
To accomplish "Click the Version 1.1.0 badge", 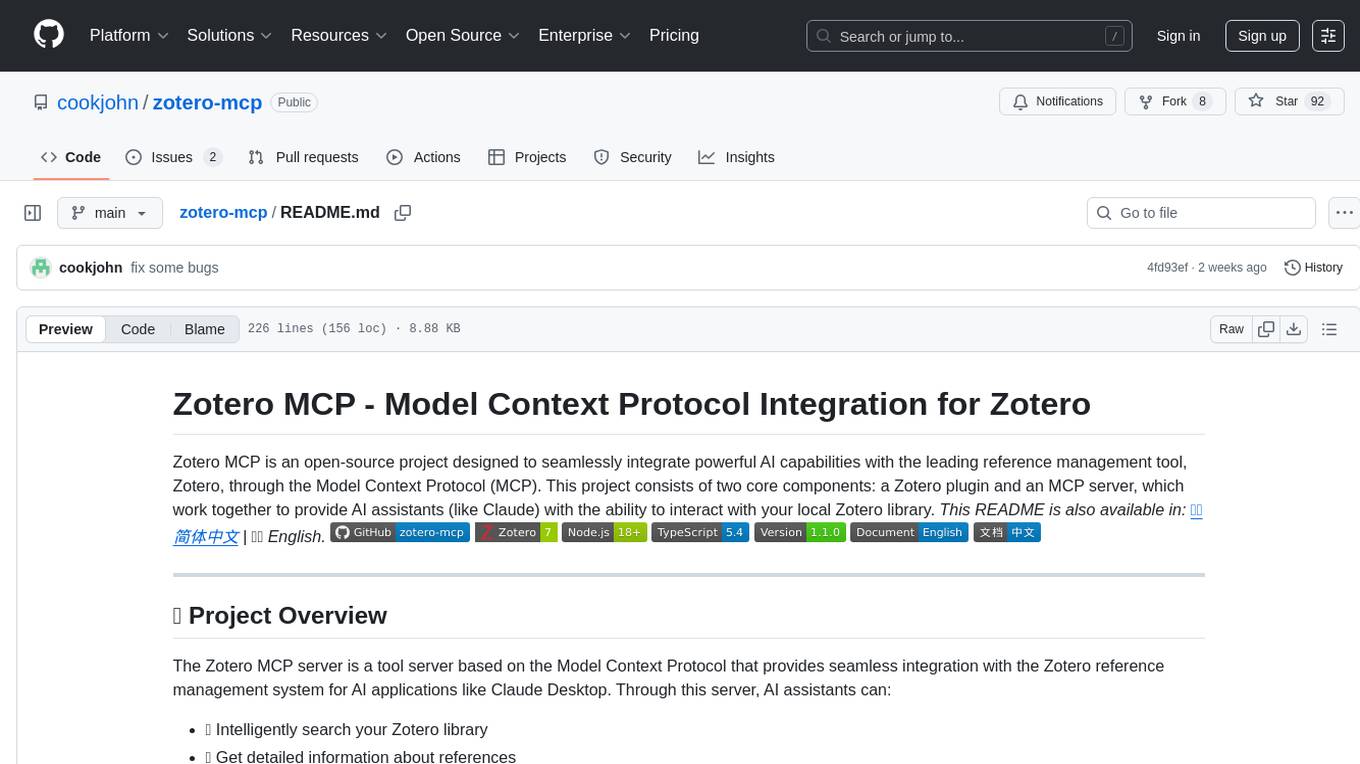I will pos(800,532).
